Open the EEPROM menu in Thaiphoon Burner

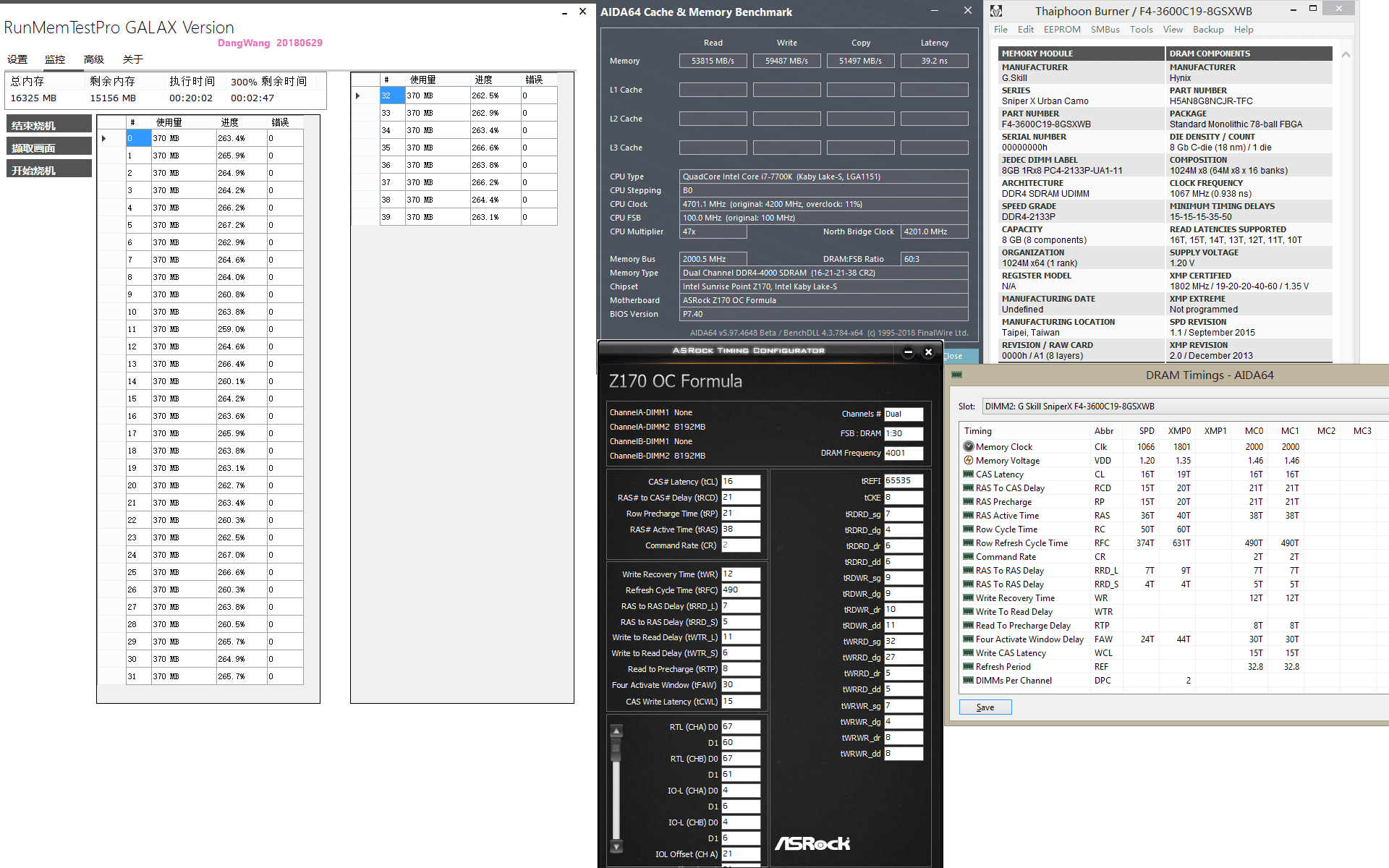pos(1061,30)
